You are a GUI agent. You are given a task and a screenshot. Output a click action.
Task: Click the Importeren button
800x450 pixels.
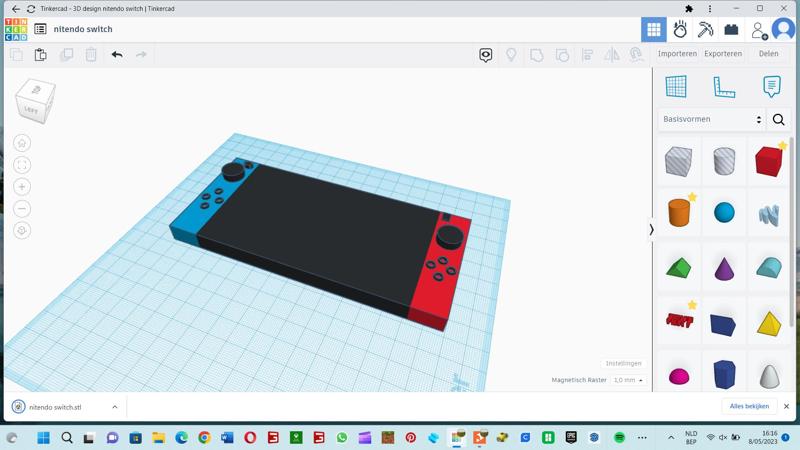pos(677,54)
